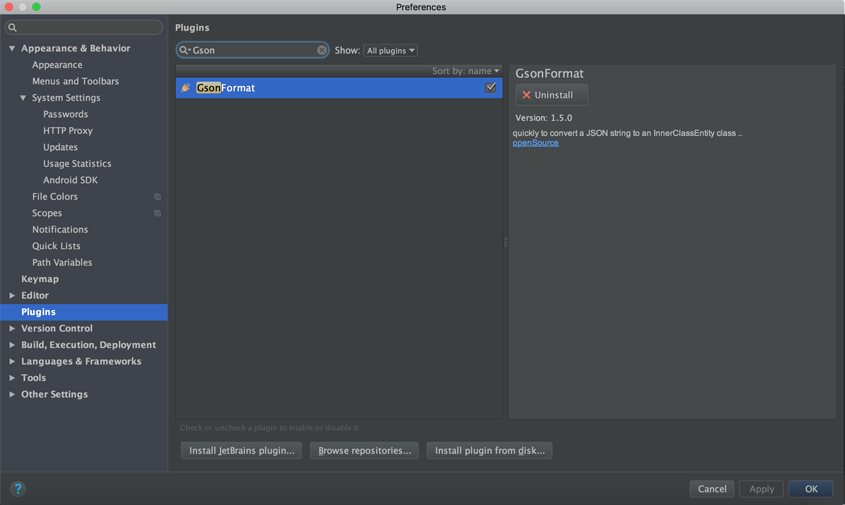Click the plugin search magnifier icon
Screen dimensions: 845x505
(x=185, y=50)
